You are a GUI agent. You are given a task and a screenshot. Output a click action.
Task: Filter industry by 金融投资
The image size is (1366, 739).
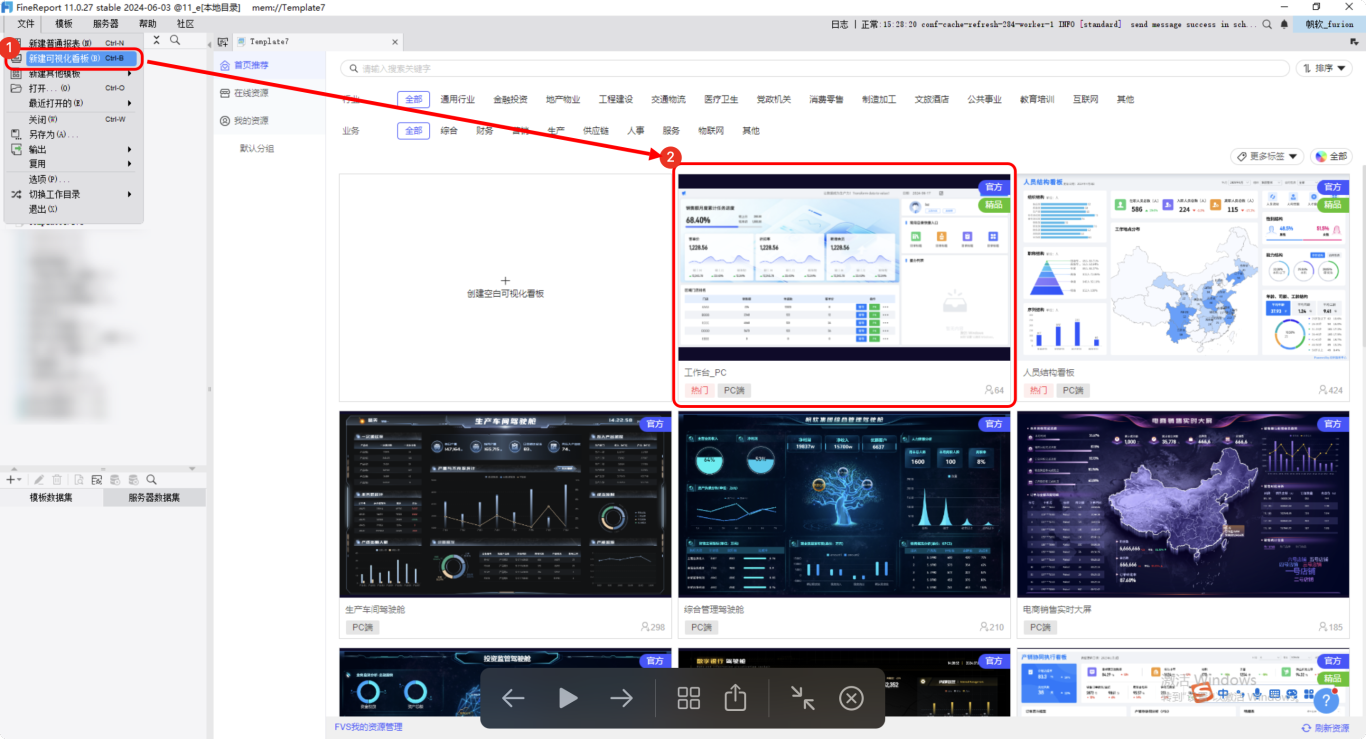(510, 99)
